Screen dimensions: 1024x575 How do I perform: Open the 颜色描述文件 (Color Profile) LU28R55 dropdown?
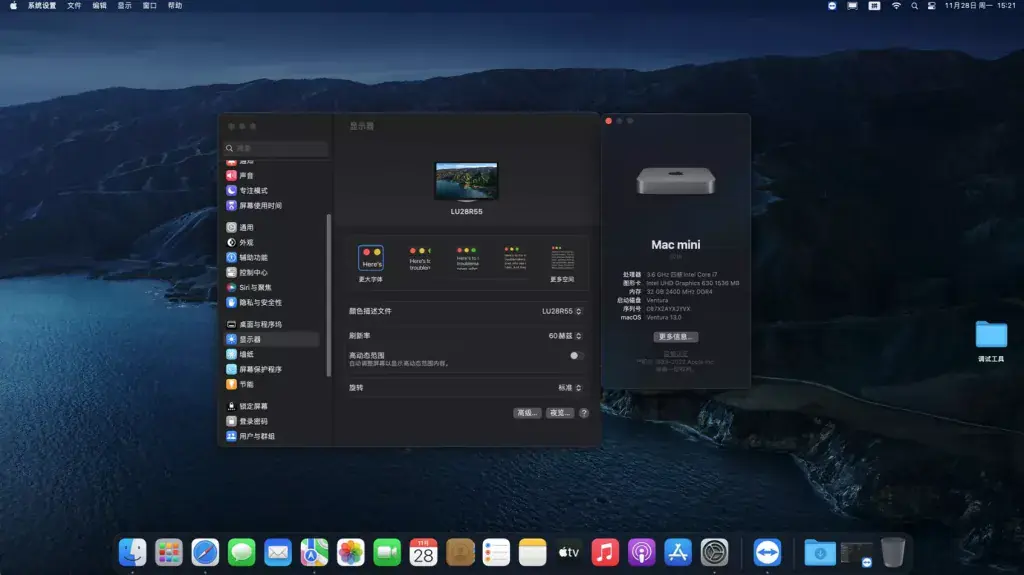562,312
